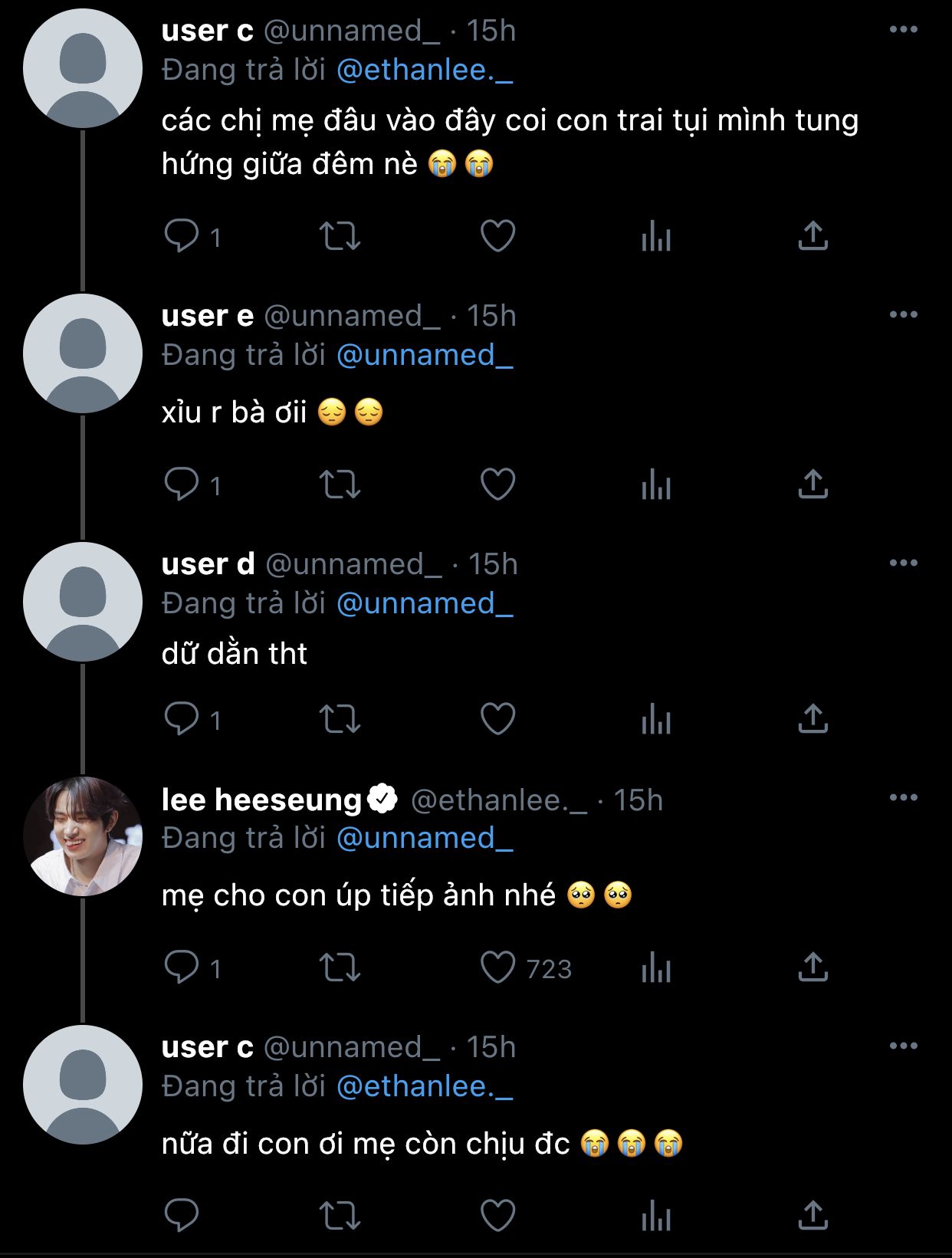Image resolution: width=952 pixels, height=1258 pixels.
Task: Open the @ethanlee._ mention in first tweet
Action: point(425,71)
